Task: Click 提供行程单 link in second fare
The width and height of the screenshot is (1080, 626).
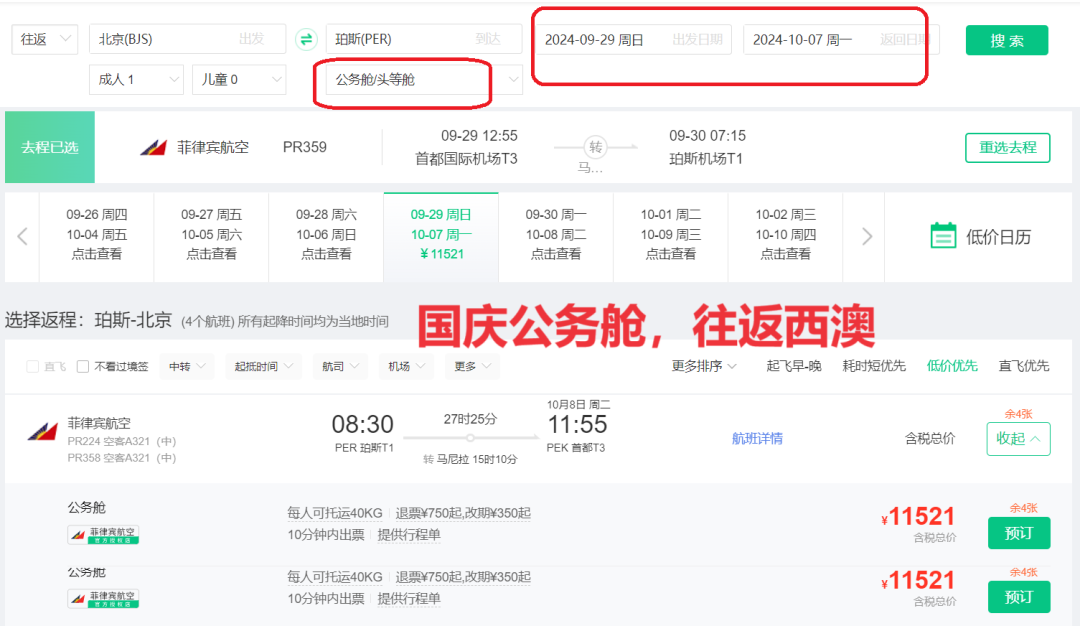Action: (x=409, y=598)
